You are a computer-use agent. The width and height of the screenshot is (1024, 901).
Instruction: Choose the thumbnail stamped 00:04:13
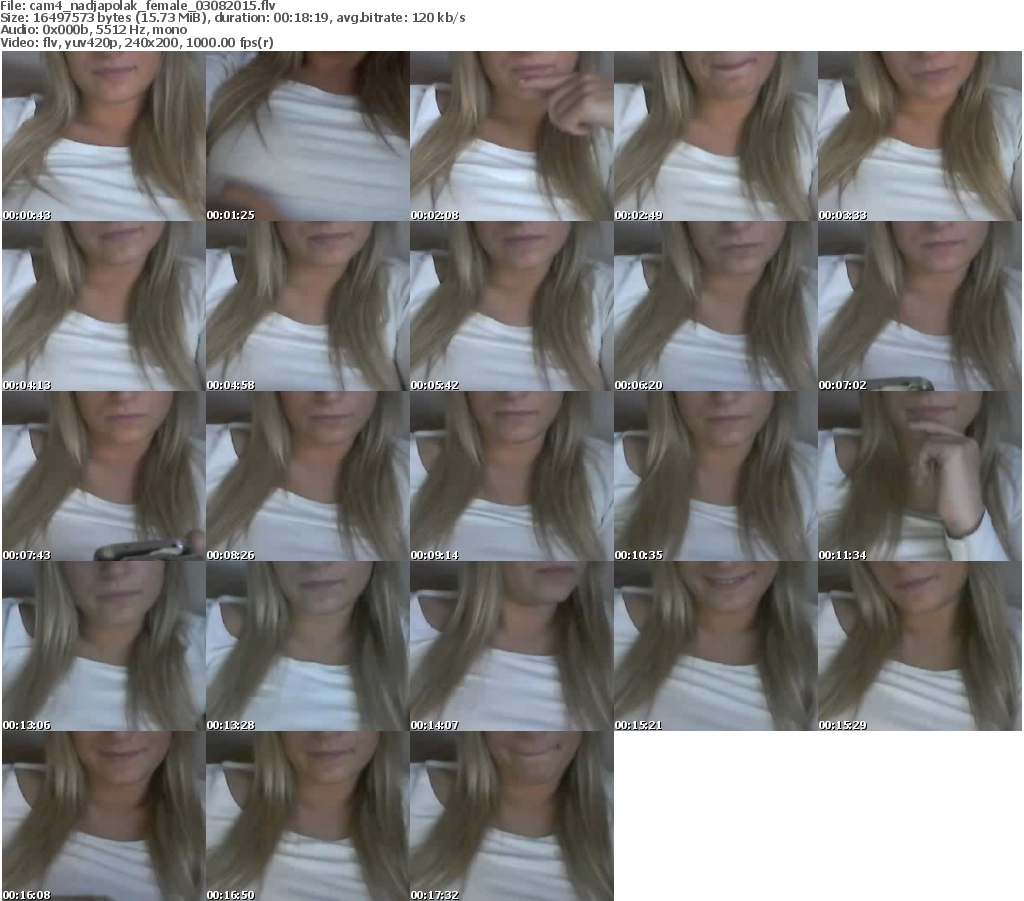click(104, 306)
